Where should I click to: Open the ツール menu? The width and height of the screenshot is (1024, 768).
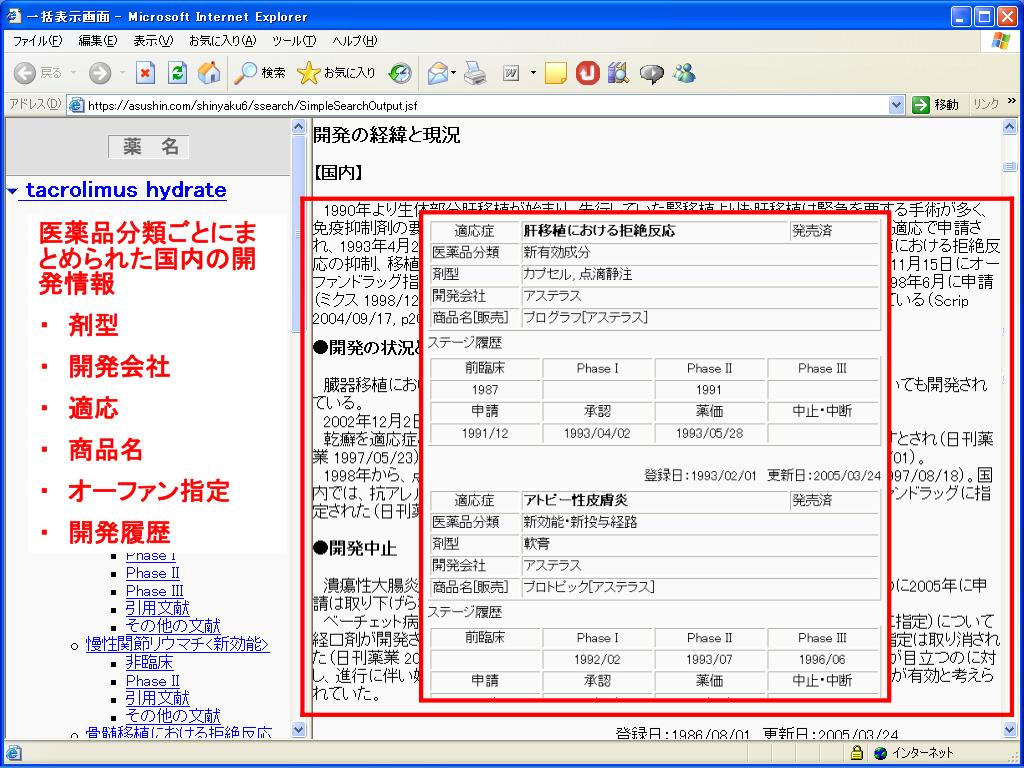[x=294, y=41]
